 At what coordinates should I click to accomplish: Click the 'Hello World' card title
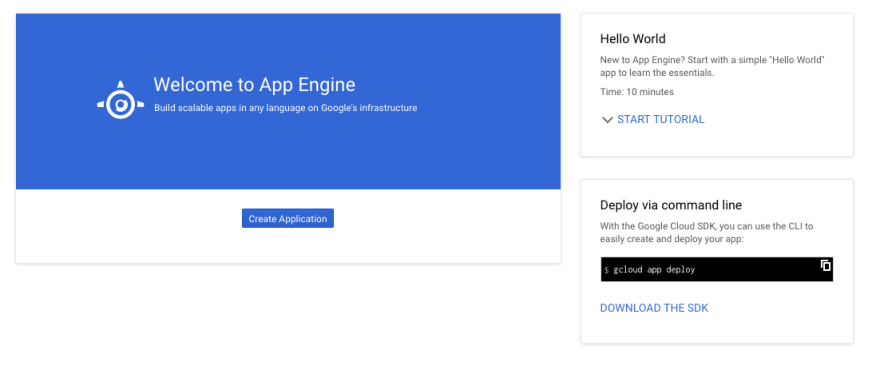click(x=632, y=39)
